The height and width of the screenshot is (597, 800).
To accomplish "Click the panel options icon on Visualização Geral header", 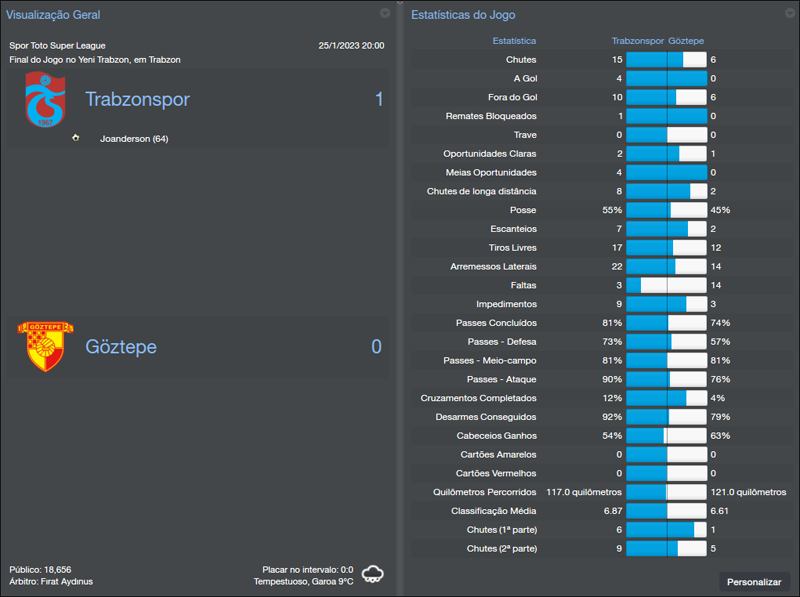I will click(x=384, y=14).
